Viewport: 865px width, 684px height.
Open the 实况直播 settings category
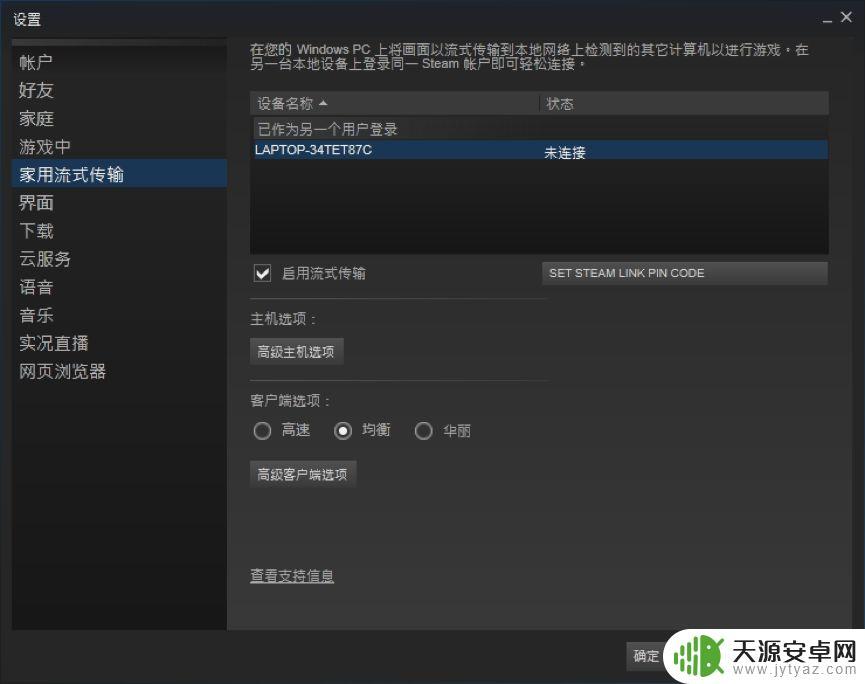click(x=119, y=343)
